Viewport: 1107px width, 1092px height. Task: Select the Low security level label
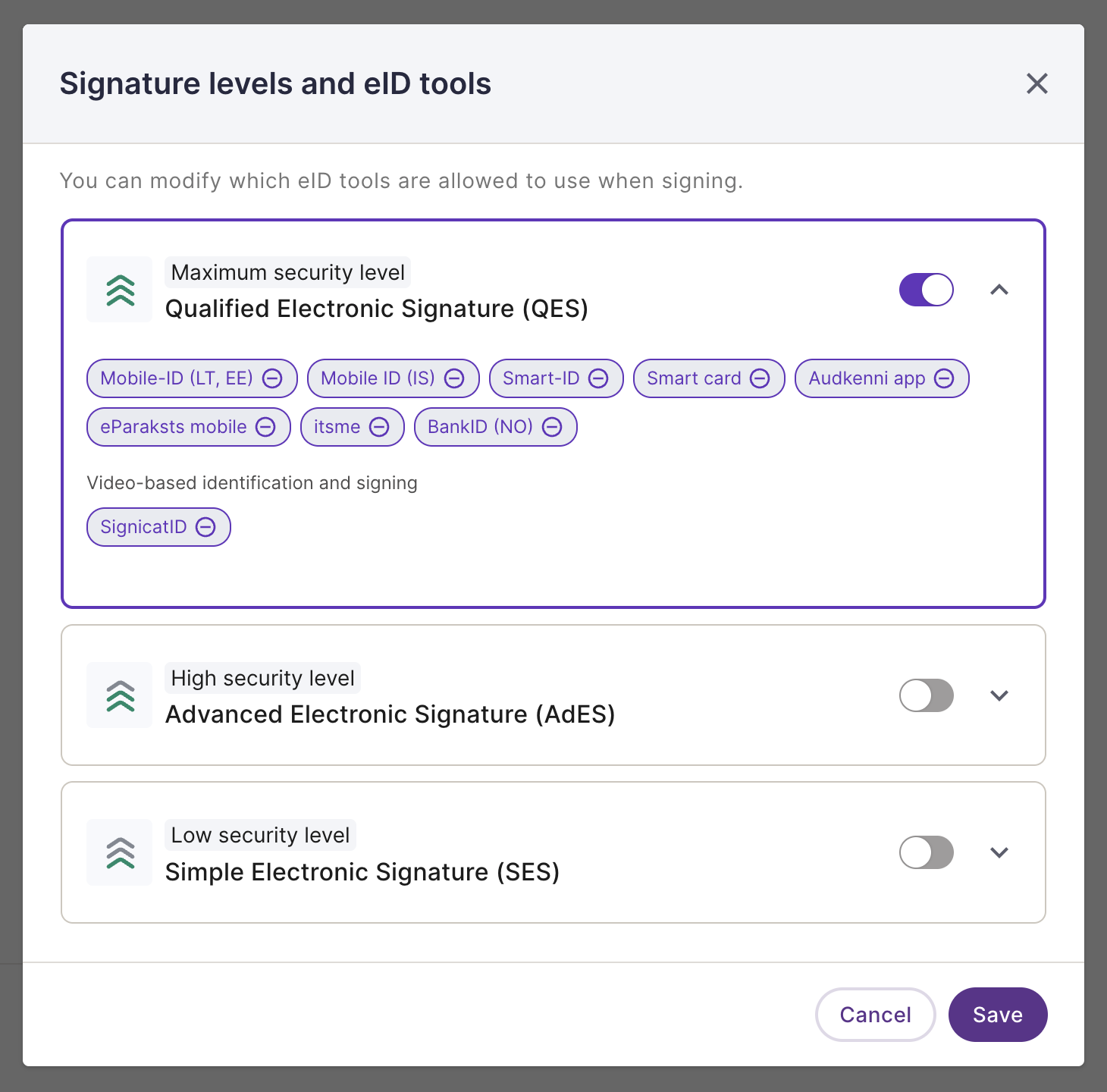(x=260, y=835)
